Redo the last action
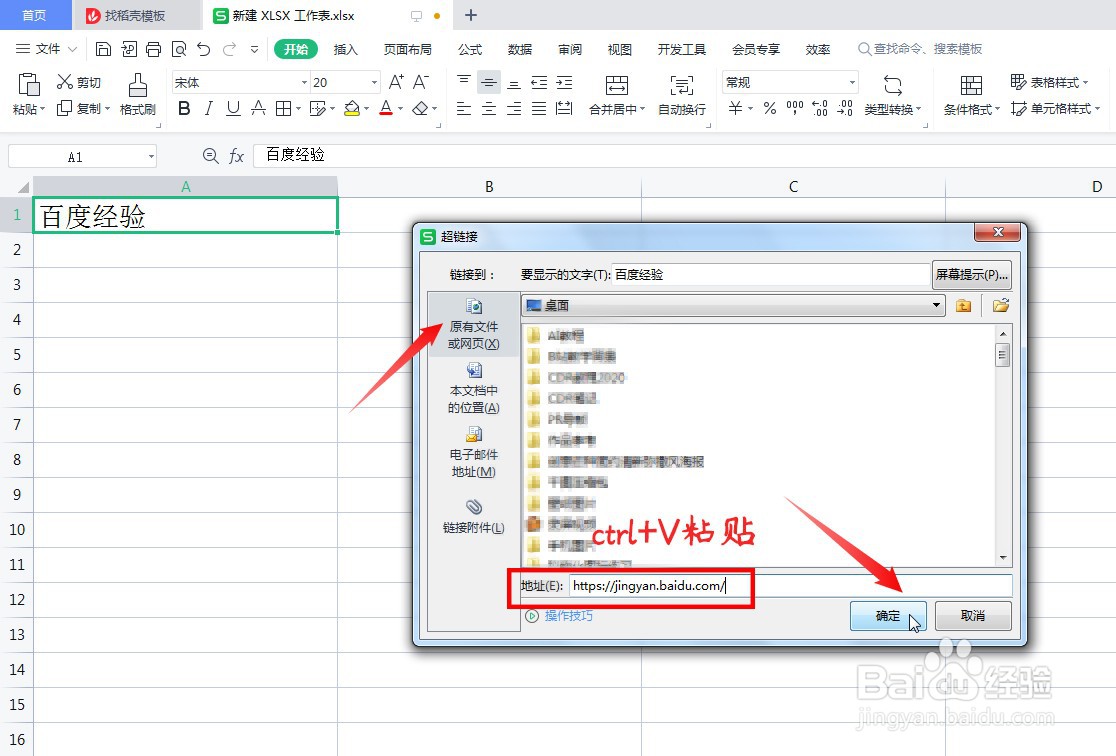The image size is (1116, 756). pyautogui.click(x=229, y=49)
